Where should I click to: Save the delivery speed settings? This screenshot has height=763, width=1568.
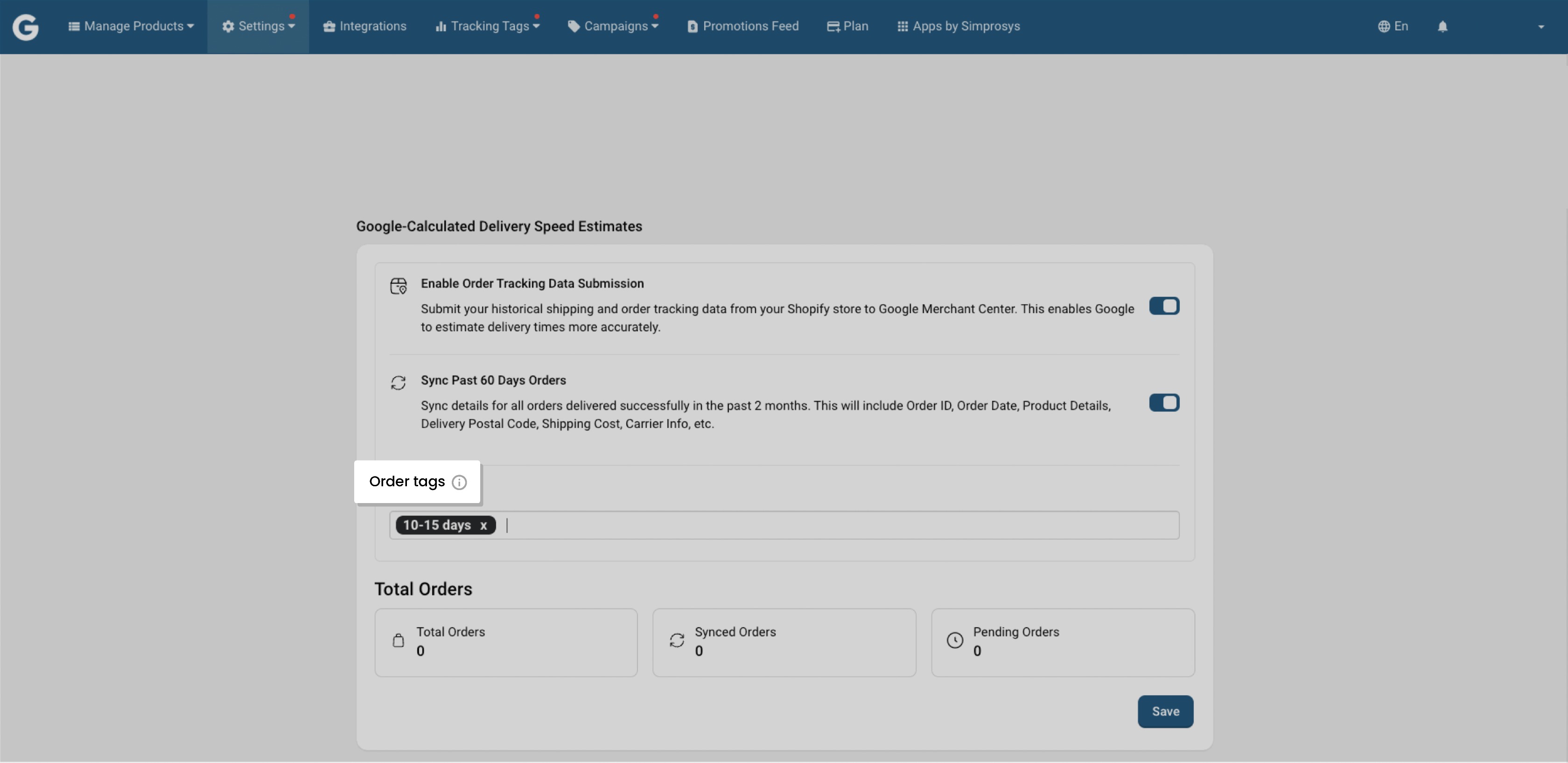(1166, 712)
